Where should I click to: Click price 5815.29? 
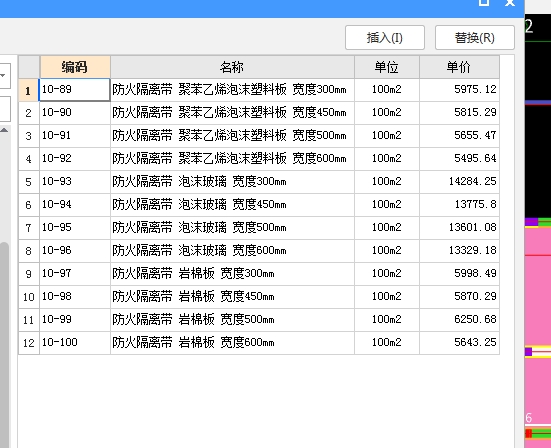coord(459,112)
